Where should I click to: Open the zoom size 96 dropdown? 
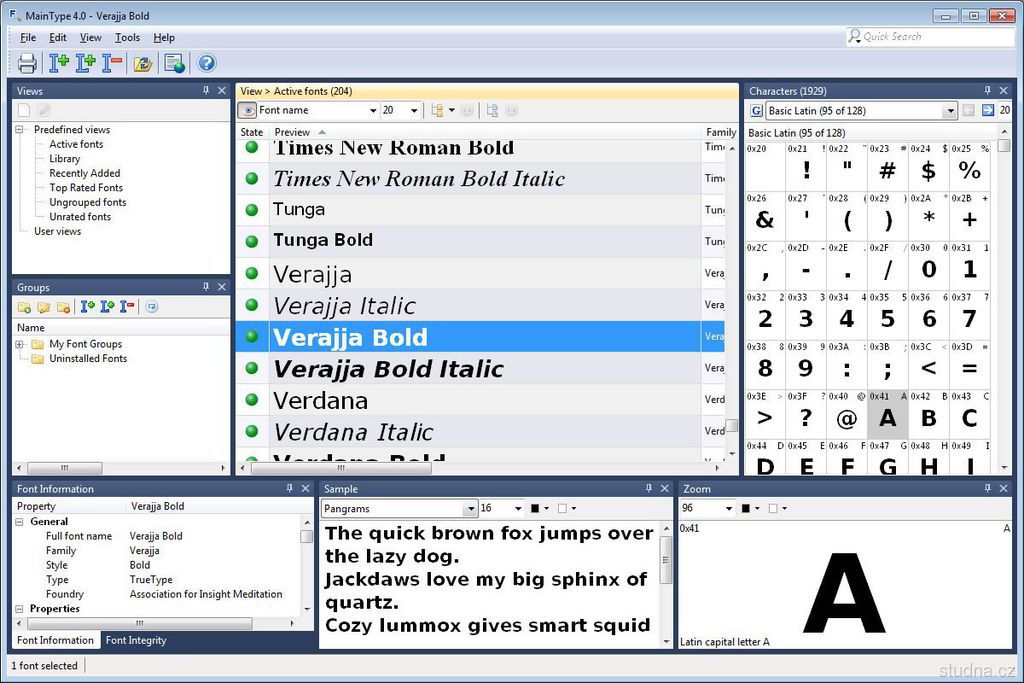pyautogui.click(x=729, y=509)
